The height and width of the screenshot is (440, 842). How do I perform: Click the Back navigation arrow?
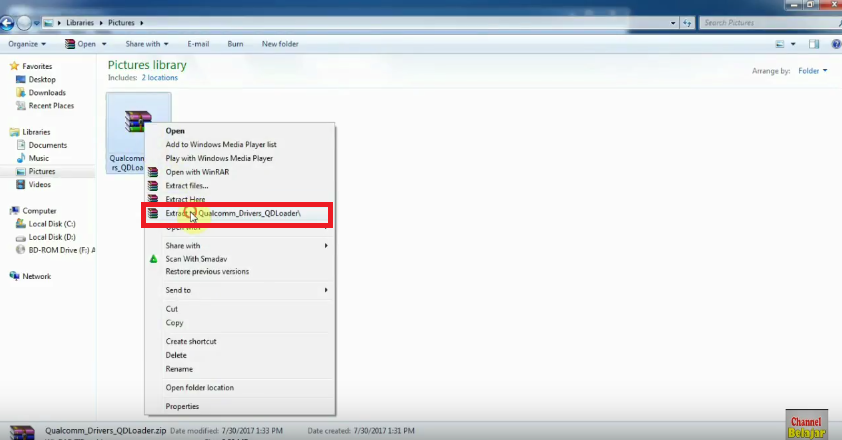(7, 23)
